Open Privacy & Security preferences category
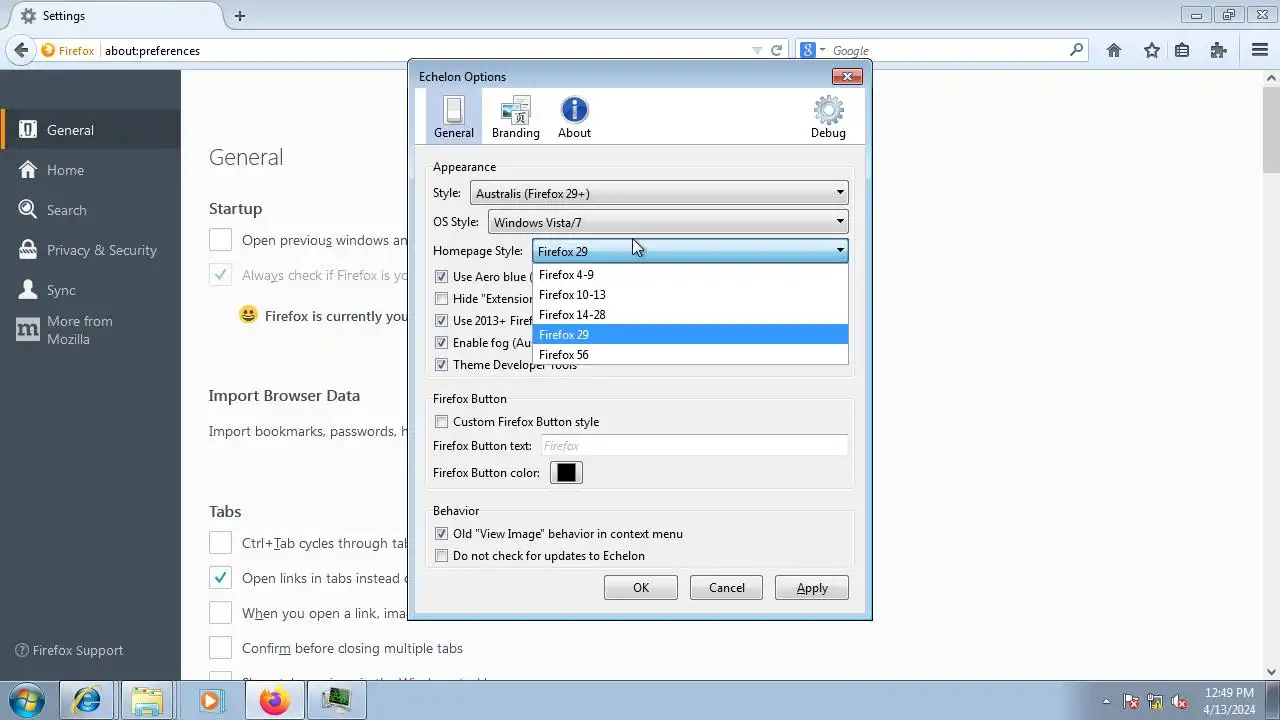1280x720 pixels. click(90, 250)
